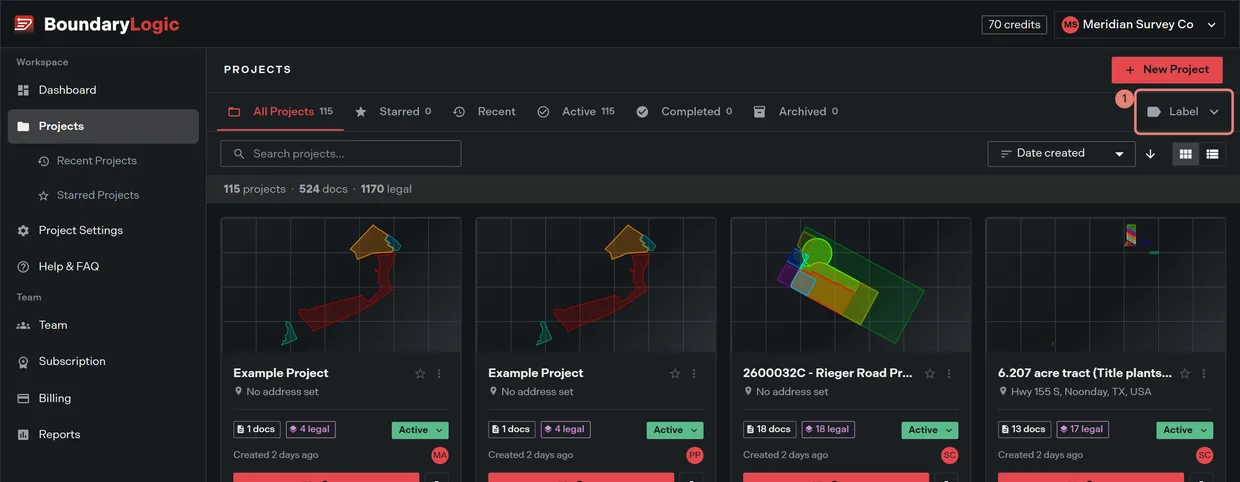Click the MA user avatar
The height and width of the screenshot is (482, 1240).
click(440, 455)
